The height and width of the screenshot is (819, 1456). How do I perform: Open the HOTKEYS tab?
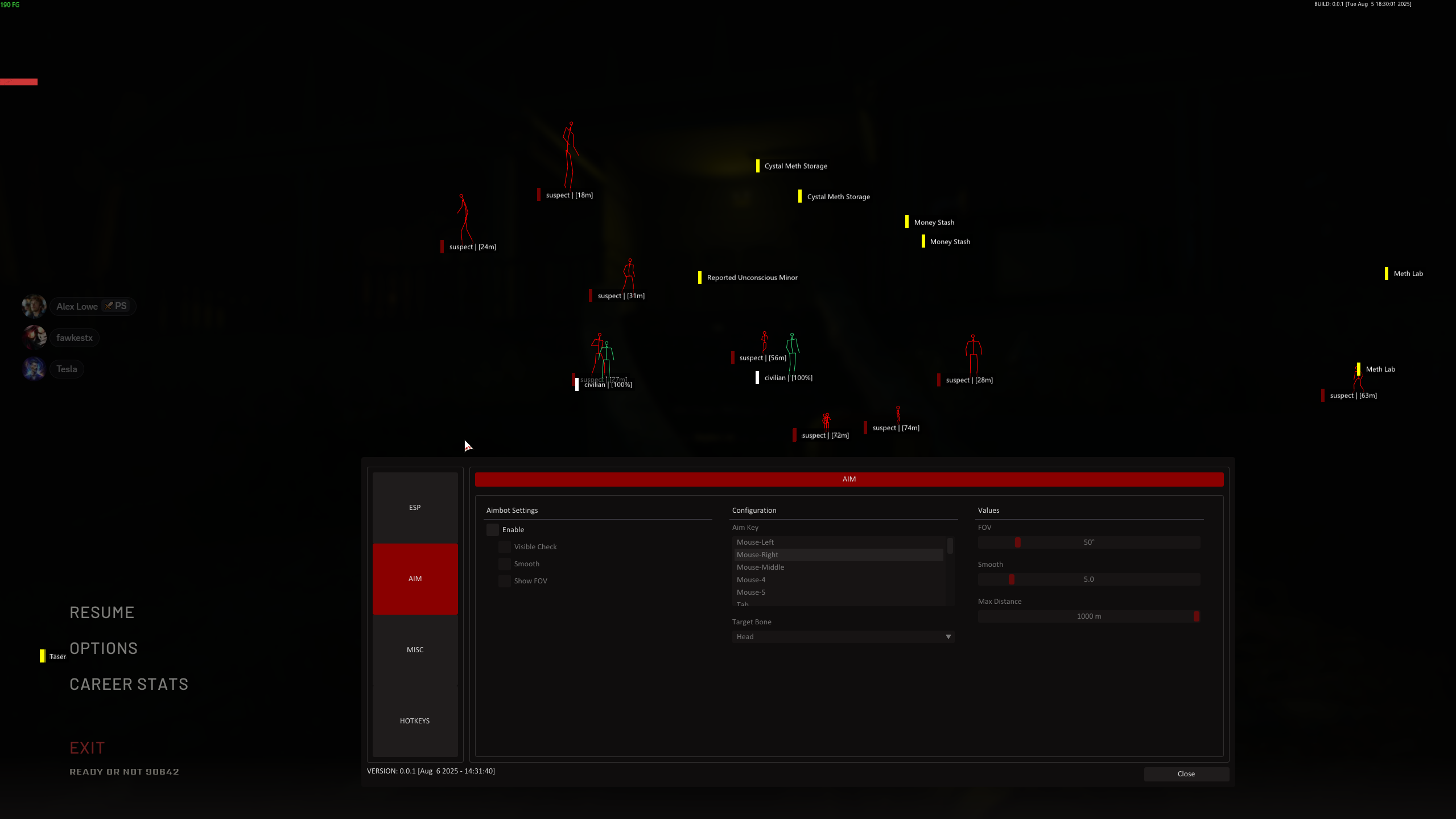pyautogui.click(x=415, y=721)
